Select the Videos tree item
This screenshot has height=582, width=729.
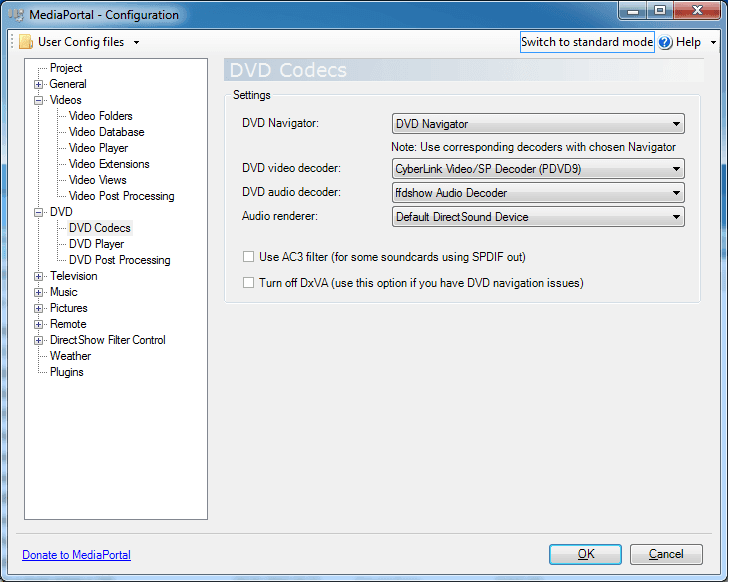click(66, 100)
